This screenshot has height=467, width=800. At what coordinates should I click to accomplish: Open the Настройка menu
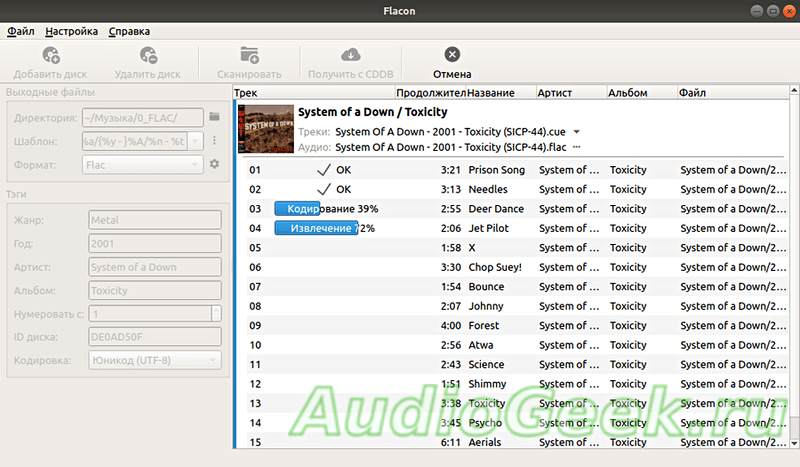tap(71, 31)
